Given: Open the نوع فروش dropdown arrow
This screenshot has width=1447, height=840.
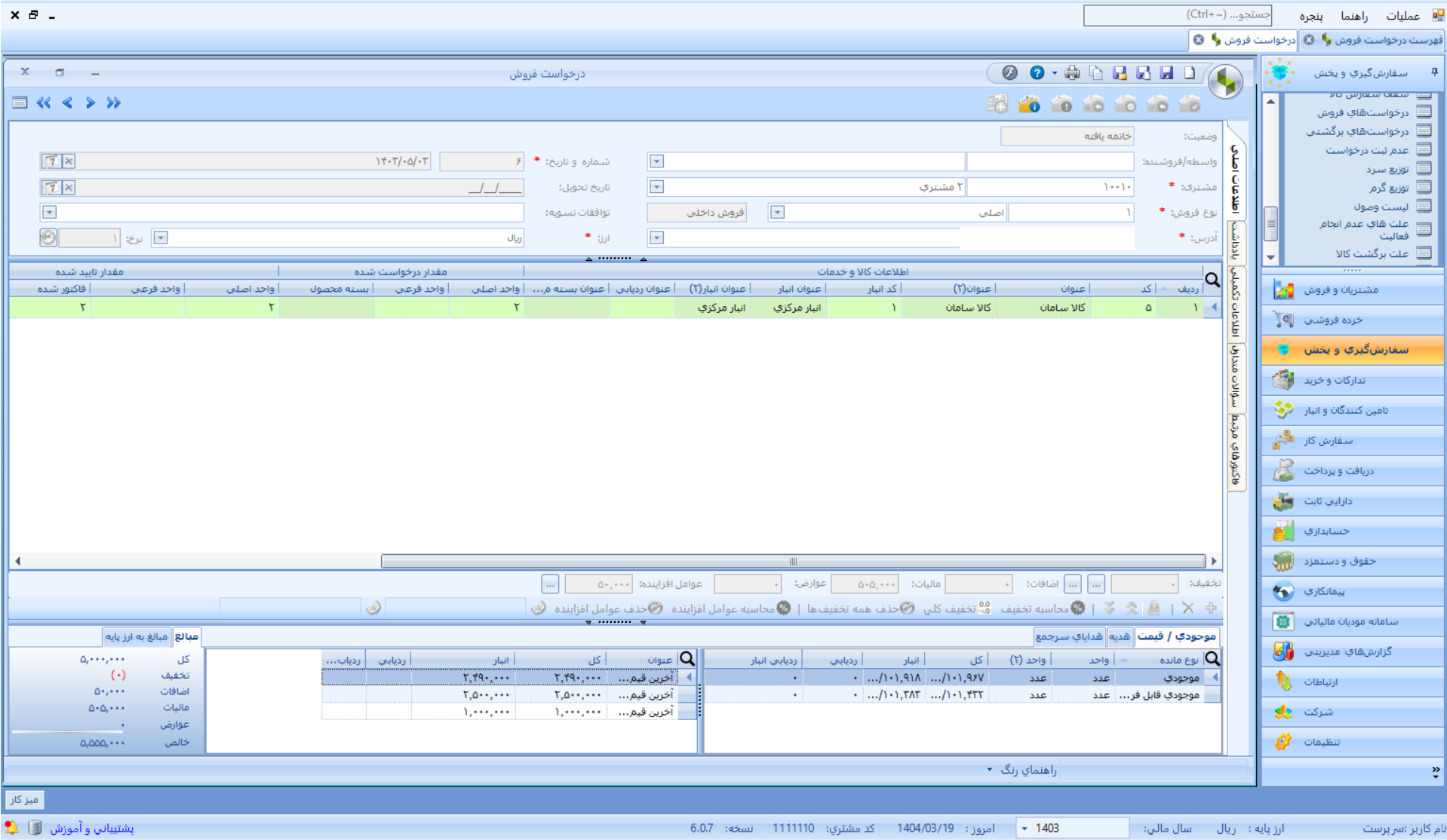Looking at the screenshot, I should point(777,213).
